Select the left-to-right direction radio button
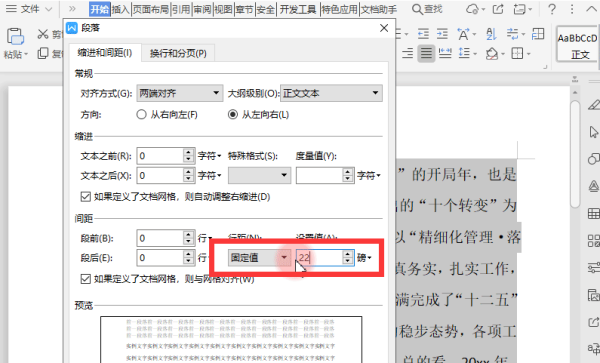Image resolution: width=600 pixels, height=363 pixels. tap(233, 114)
